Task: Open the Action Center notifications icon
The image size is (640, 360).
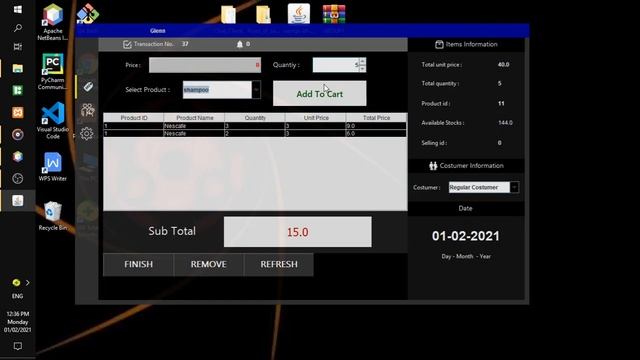Action: [x=18, y=346]
